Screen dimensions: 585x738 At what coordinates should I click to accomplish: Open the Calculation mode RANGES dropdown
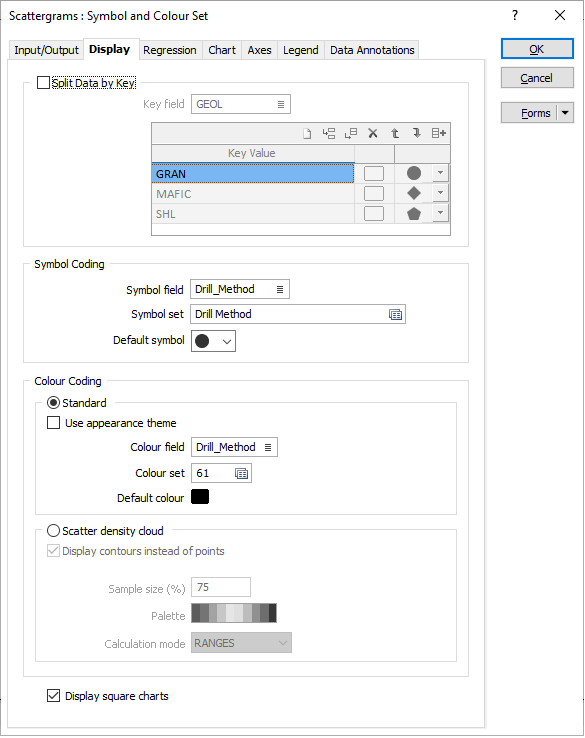point(241,643)
